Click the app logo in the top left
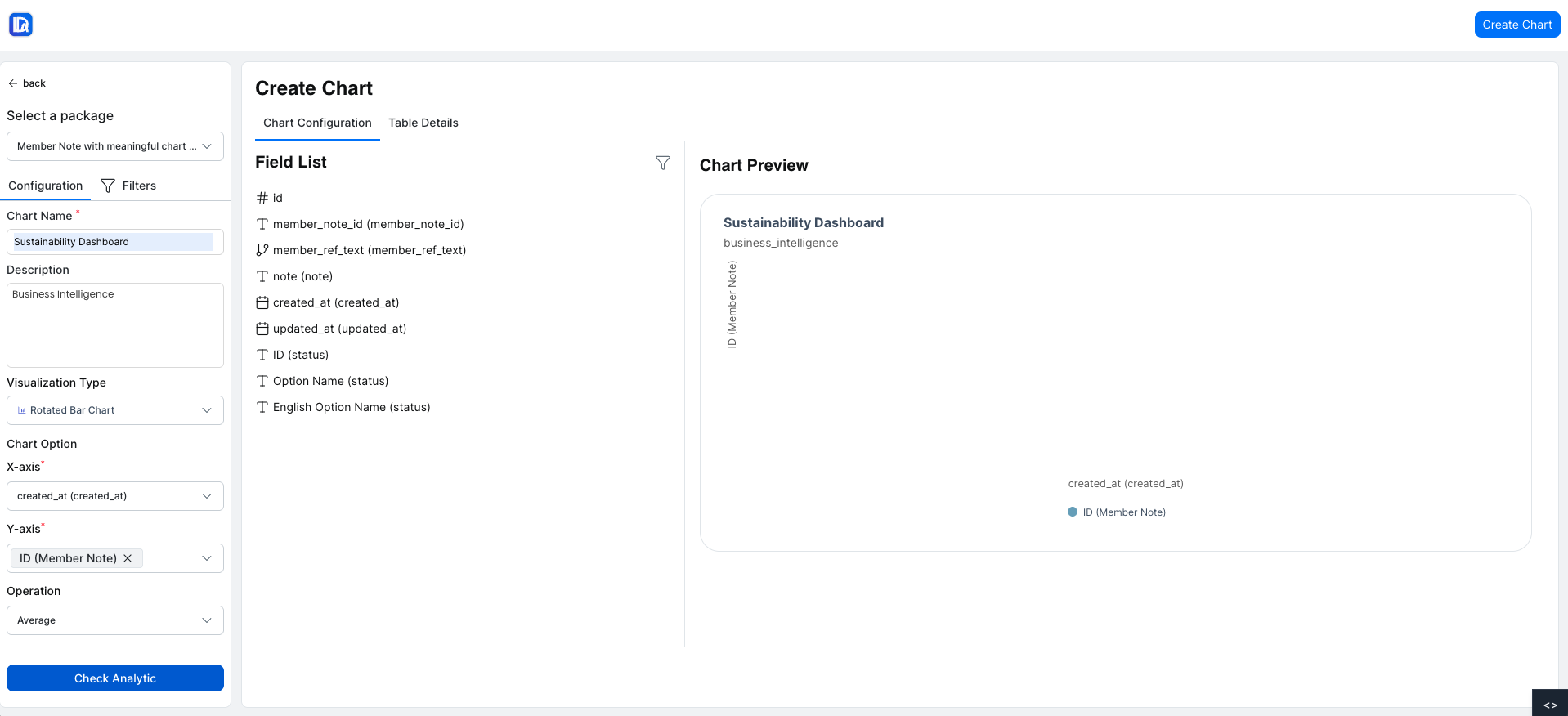Image resolution: width=1568 pixels, height=716 pixels. pos(20,24)
